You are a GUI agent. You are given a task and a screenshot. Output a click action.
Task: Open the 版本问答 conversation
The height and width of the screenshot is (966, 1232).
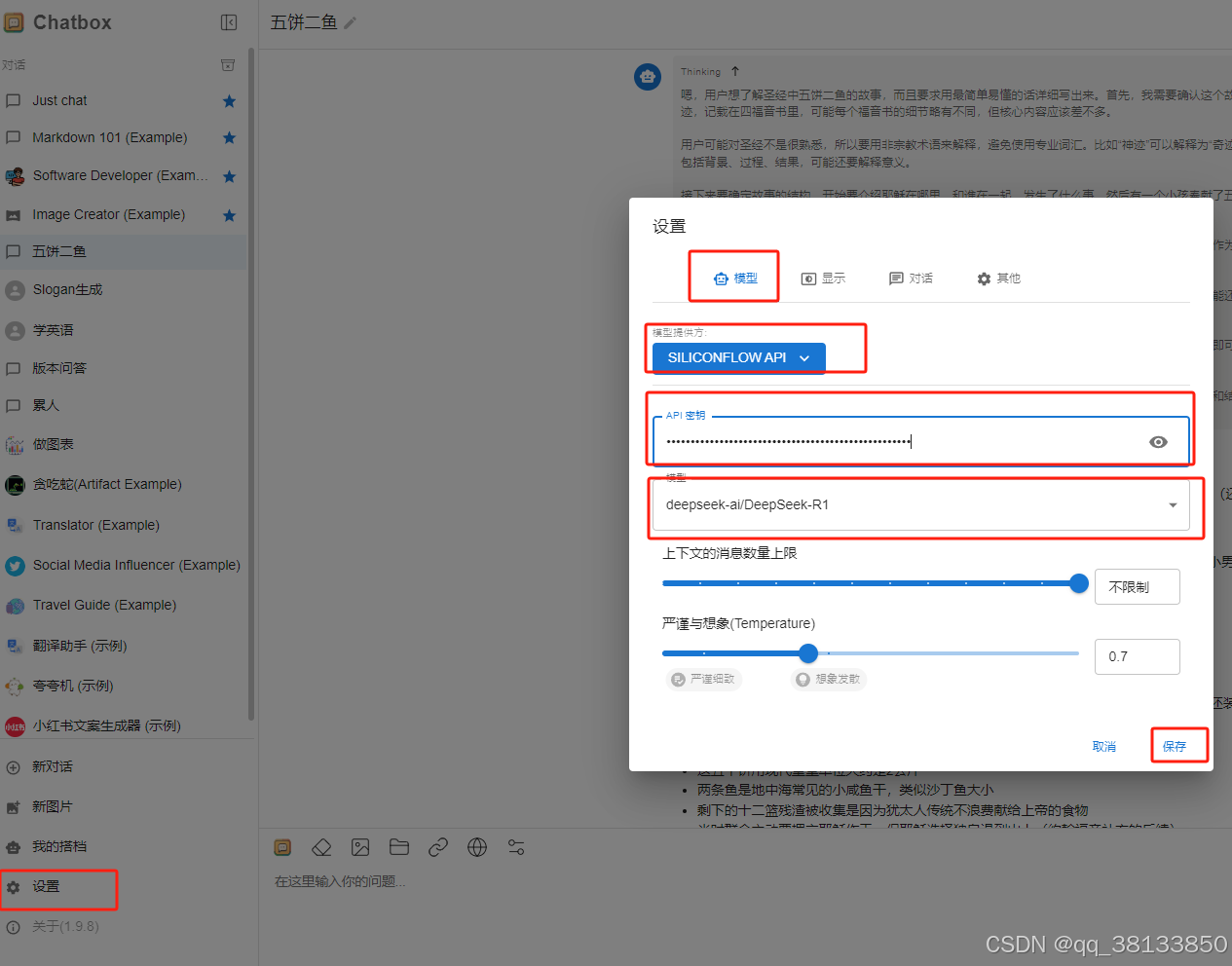pos(124,368)
